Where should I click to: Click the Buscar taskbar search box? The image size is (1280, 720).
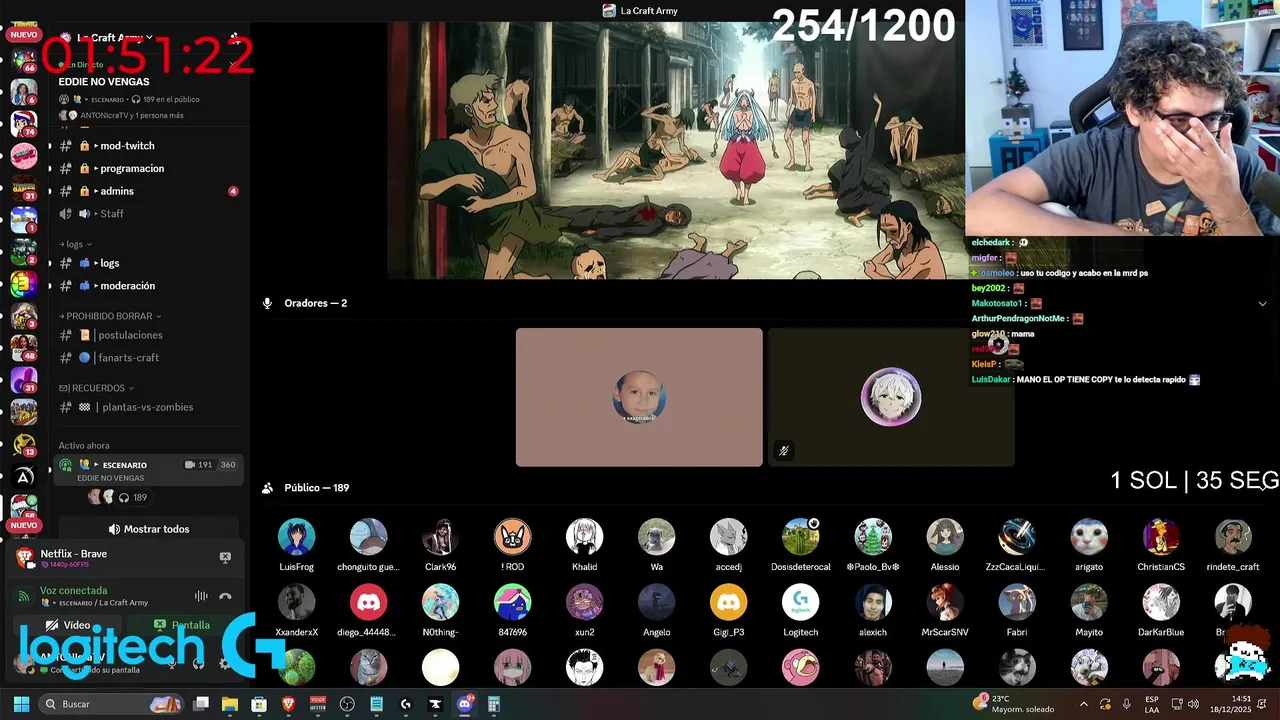tap(112, 704)
